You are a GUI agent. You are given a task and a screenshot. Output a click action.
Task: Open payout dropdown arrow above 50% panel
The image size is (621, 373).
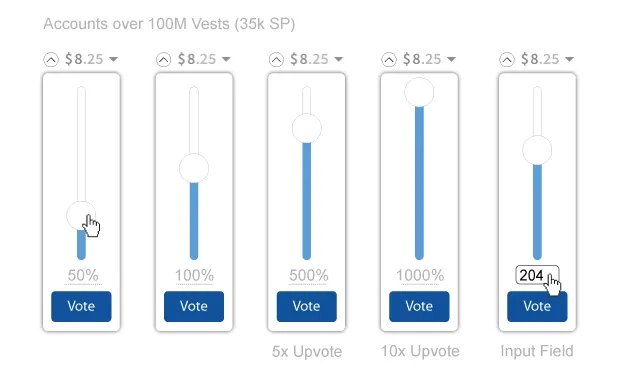pos(113,59)
